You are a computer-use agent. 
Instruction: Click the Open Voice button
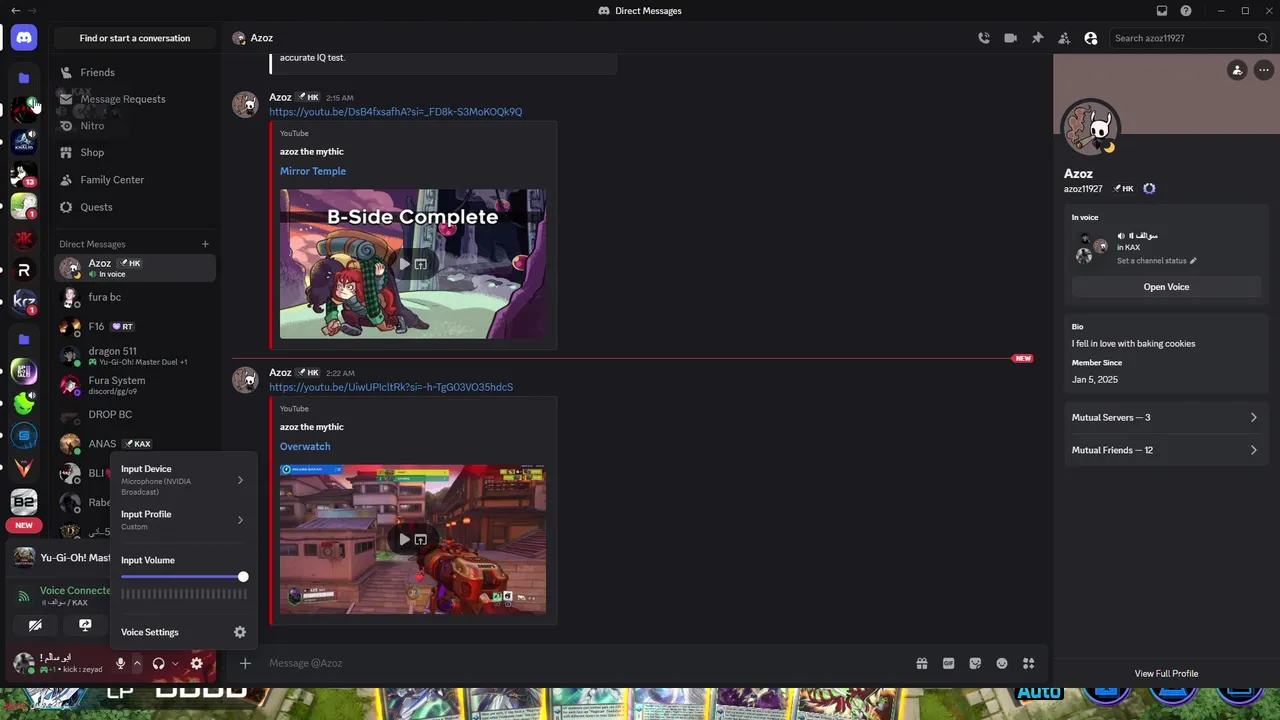pos(1166,287)
